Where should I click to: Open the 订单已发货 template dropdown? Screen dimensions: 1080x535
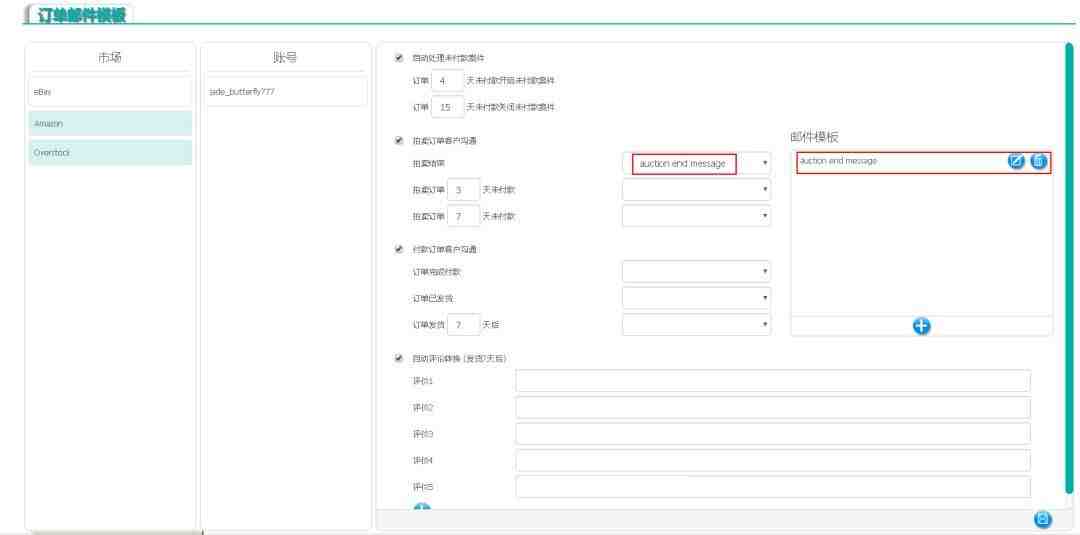click(x=696, y=298)
